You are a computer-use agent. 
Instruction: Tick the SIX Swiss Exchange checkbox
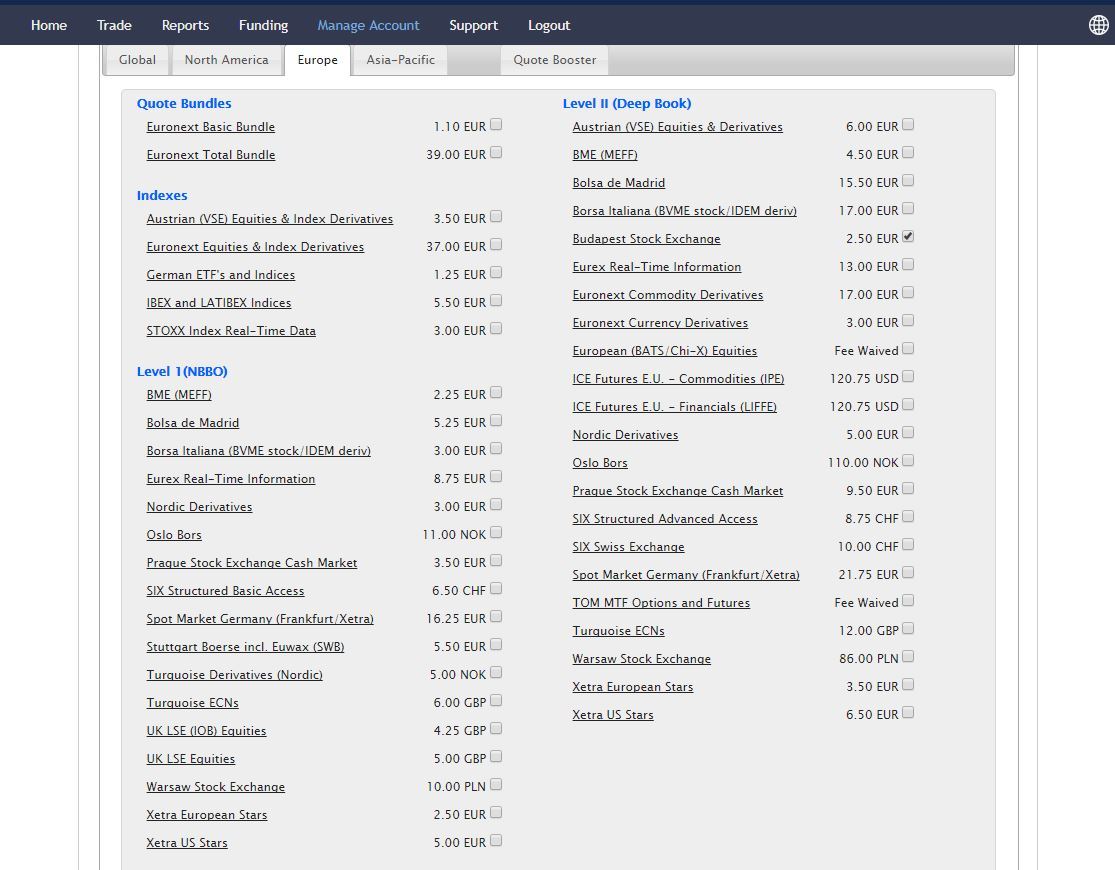tap(908, 545)
